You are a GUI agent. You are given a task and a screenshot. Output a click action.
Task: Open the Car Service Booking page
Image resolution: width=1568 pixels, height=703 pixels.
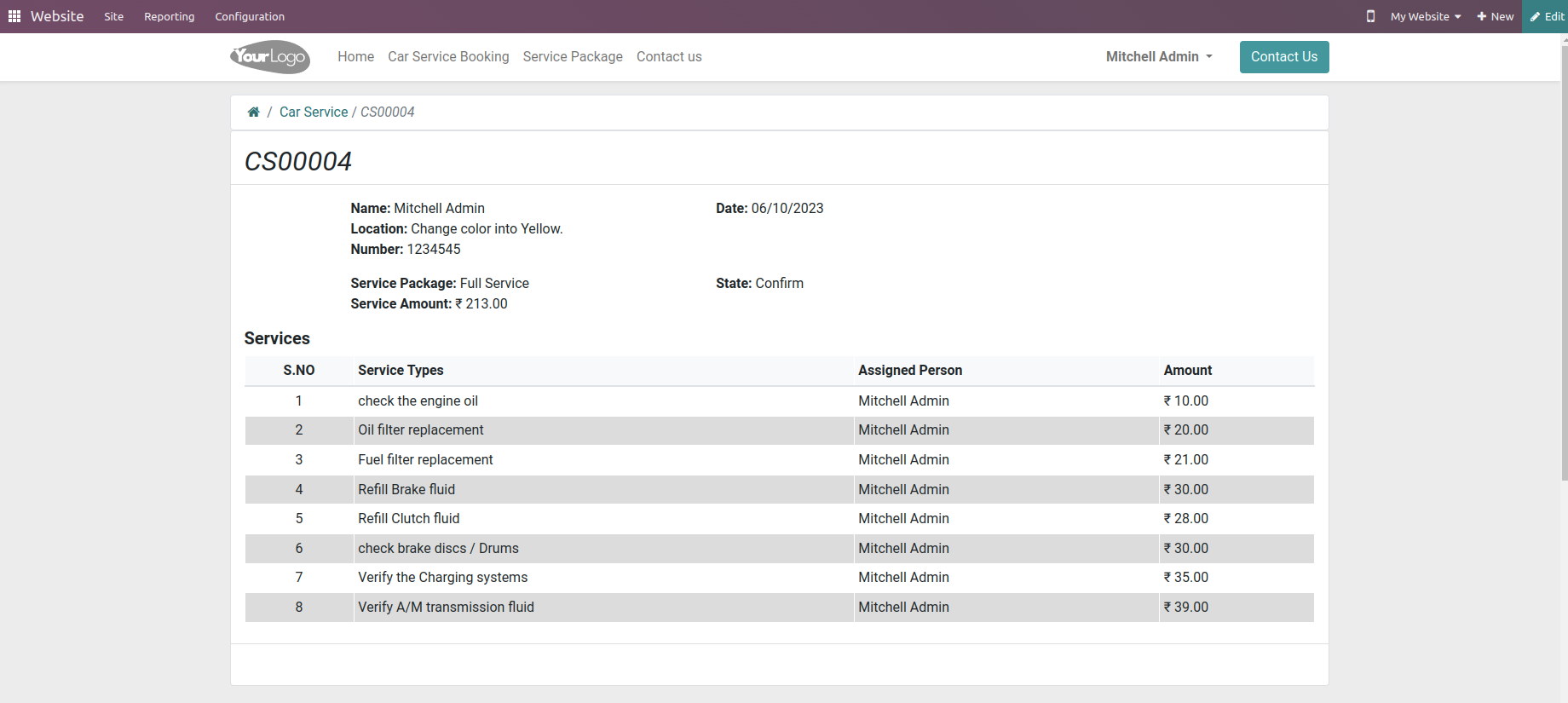click(448, 57)
